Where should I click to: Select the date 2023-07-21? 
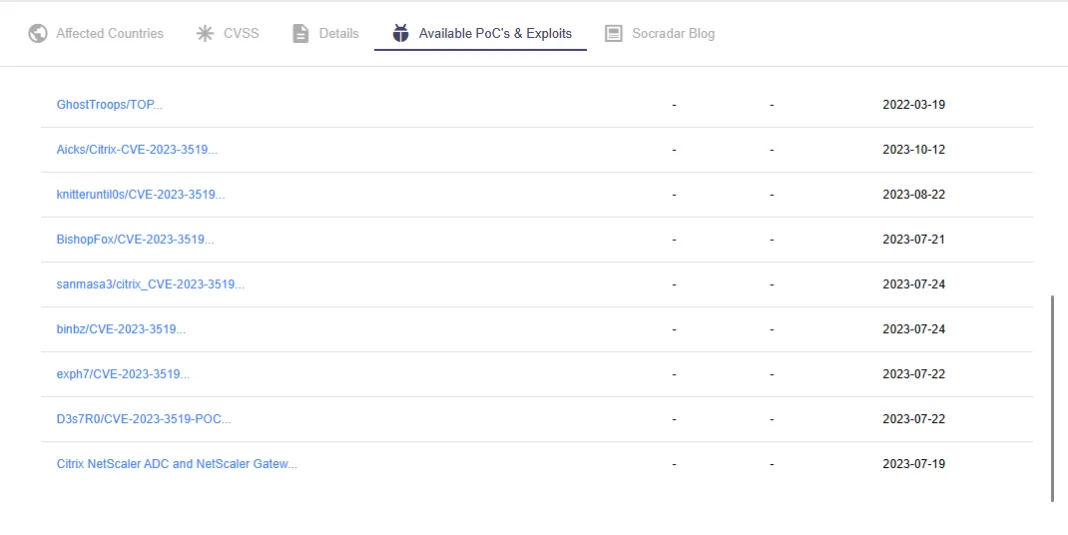click(x=913, y=240)
